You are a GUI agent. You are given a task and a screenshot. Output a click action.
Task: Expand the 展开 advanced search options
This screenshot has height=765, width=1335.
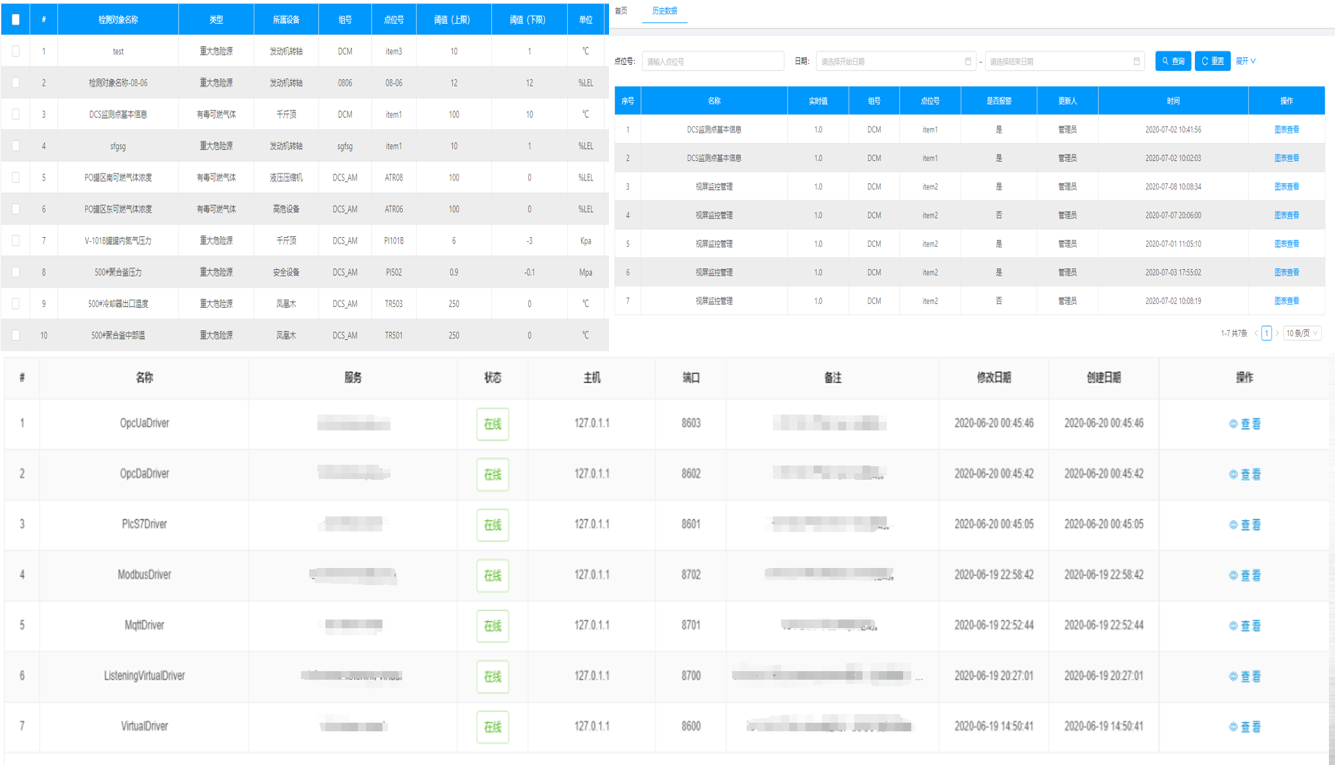(x=1245, y=61)
